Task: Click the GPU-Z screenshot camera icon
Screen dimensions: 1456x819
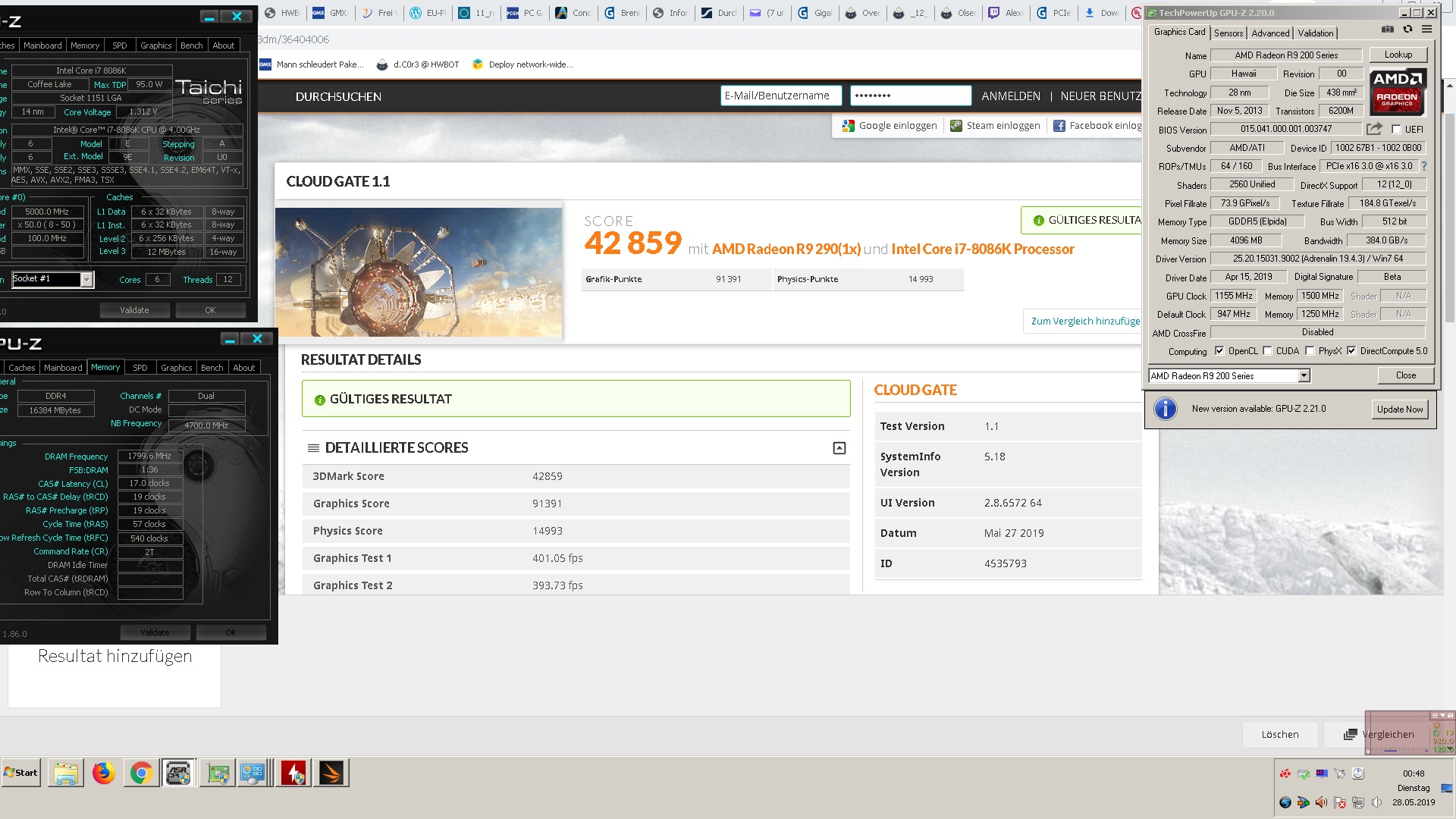Action: (1388, 30)
